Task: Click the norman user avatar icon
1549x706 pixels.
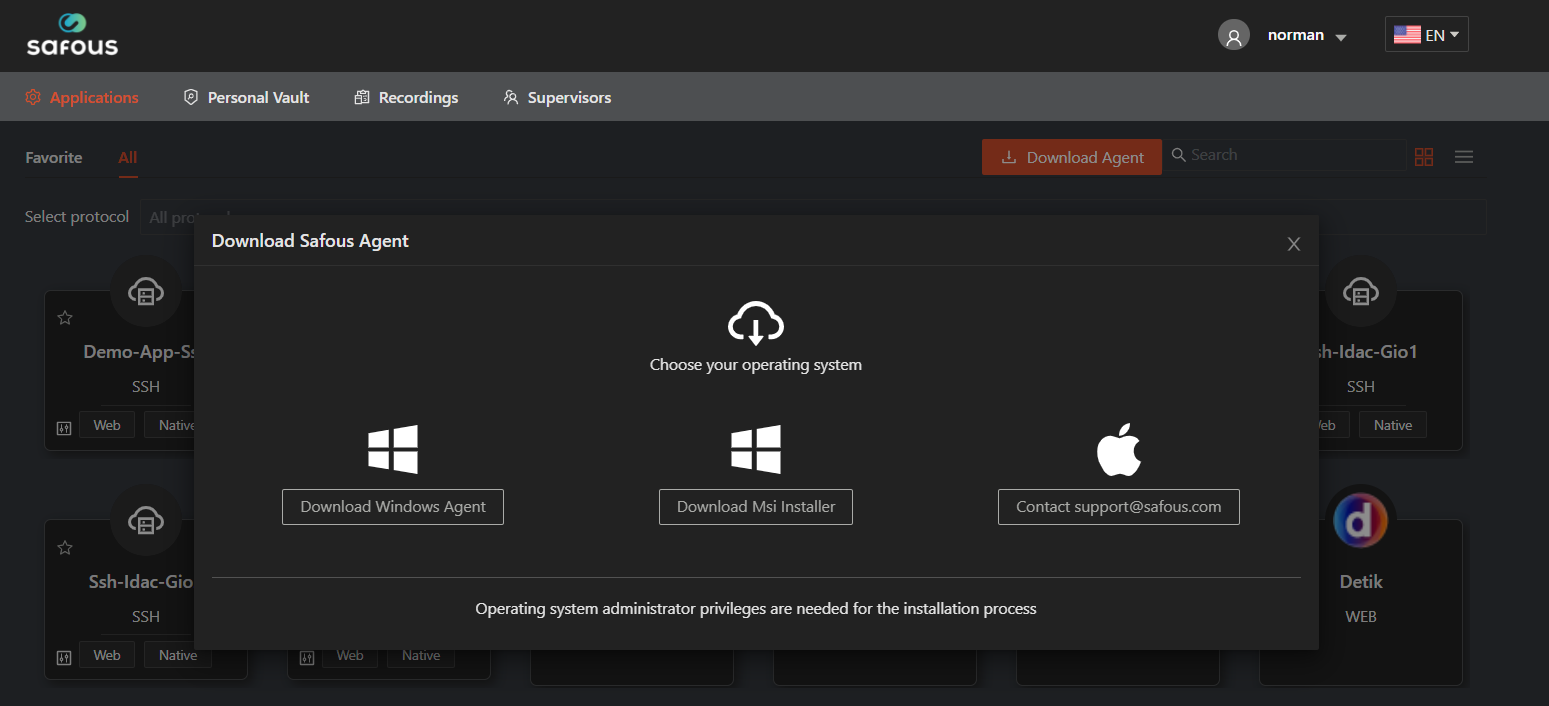Action: [1233, 36]
